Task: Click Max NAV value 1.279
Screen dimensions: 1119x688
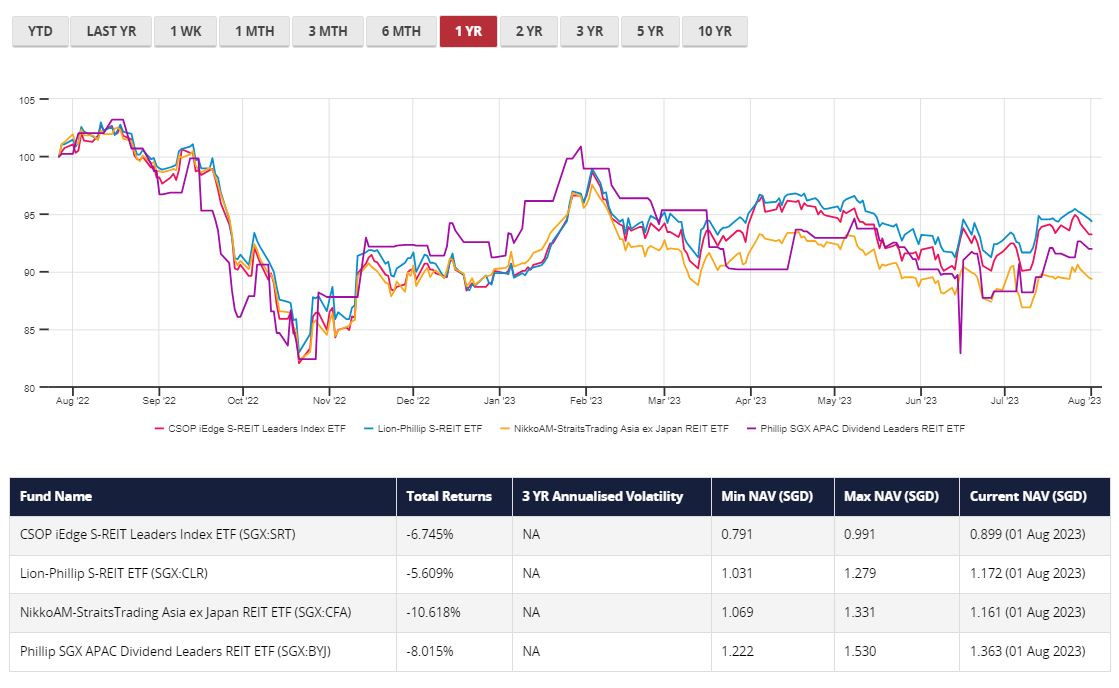Action: pyautogui.click(x=859, y=573)
